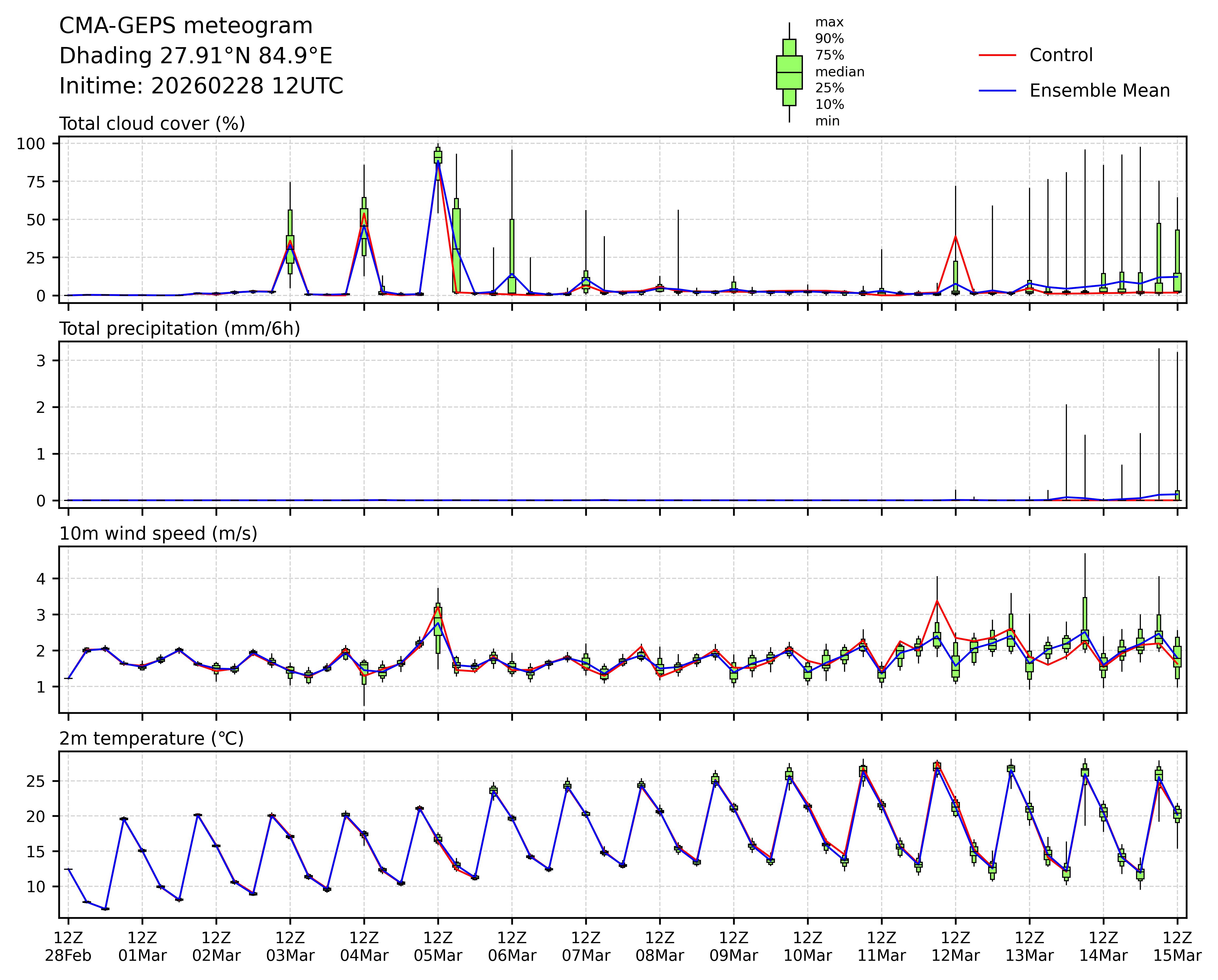Viewport: 1218px width, 980px height.
Task: Click the 100 tick on cloud cover axis
Action: point(30,144)
